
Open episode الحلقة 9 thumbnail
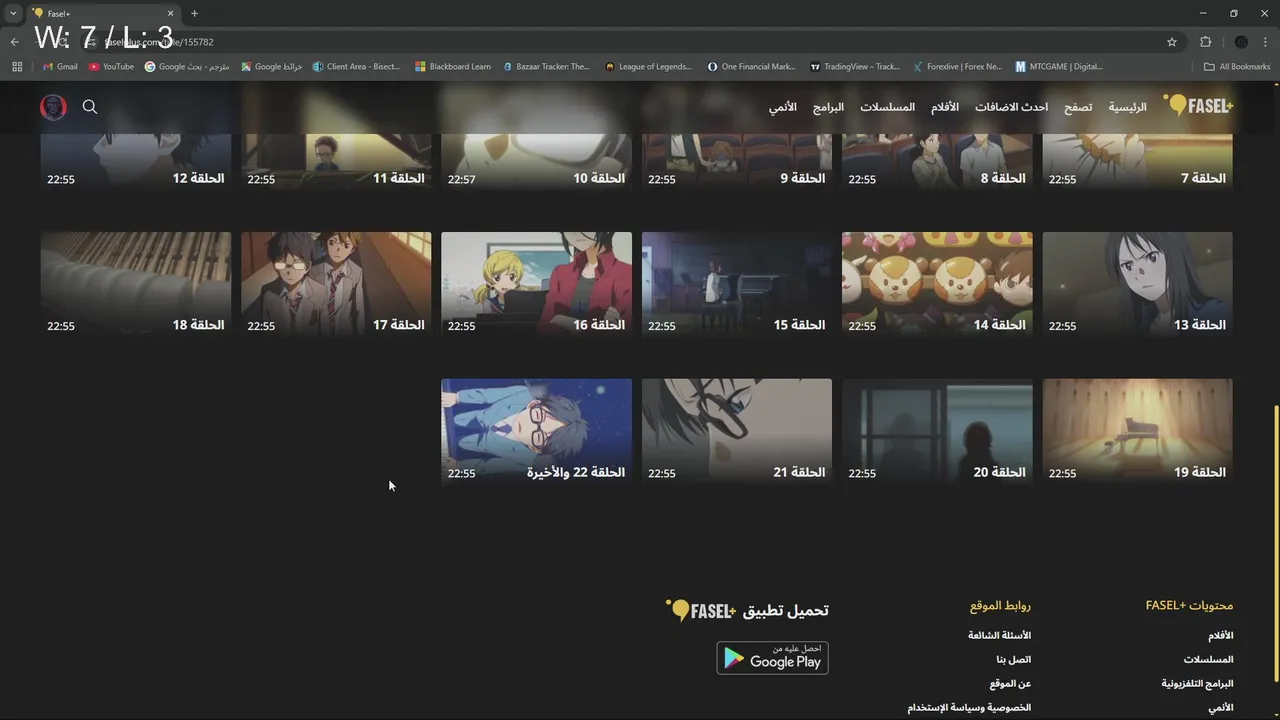coord(737,160)
